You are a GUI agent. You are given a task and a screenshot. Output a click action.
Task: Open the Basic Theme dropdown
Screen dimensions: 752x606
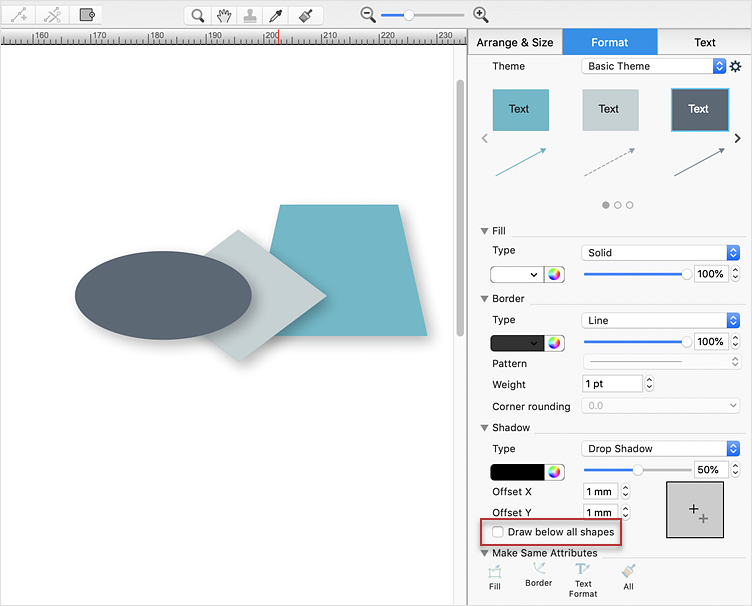(654, 66)
